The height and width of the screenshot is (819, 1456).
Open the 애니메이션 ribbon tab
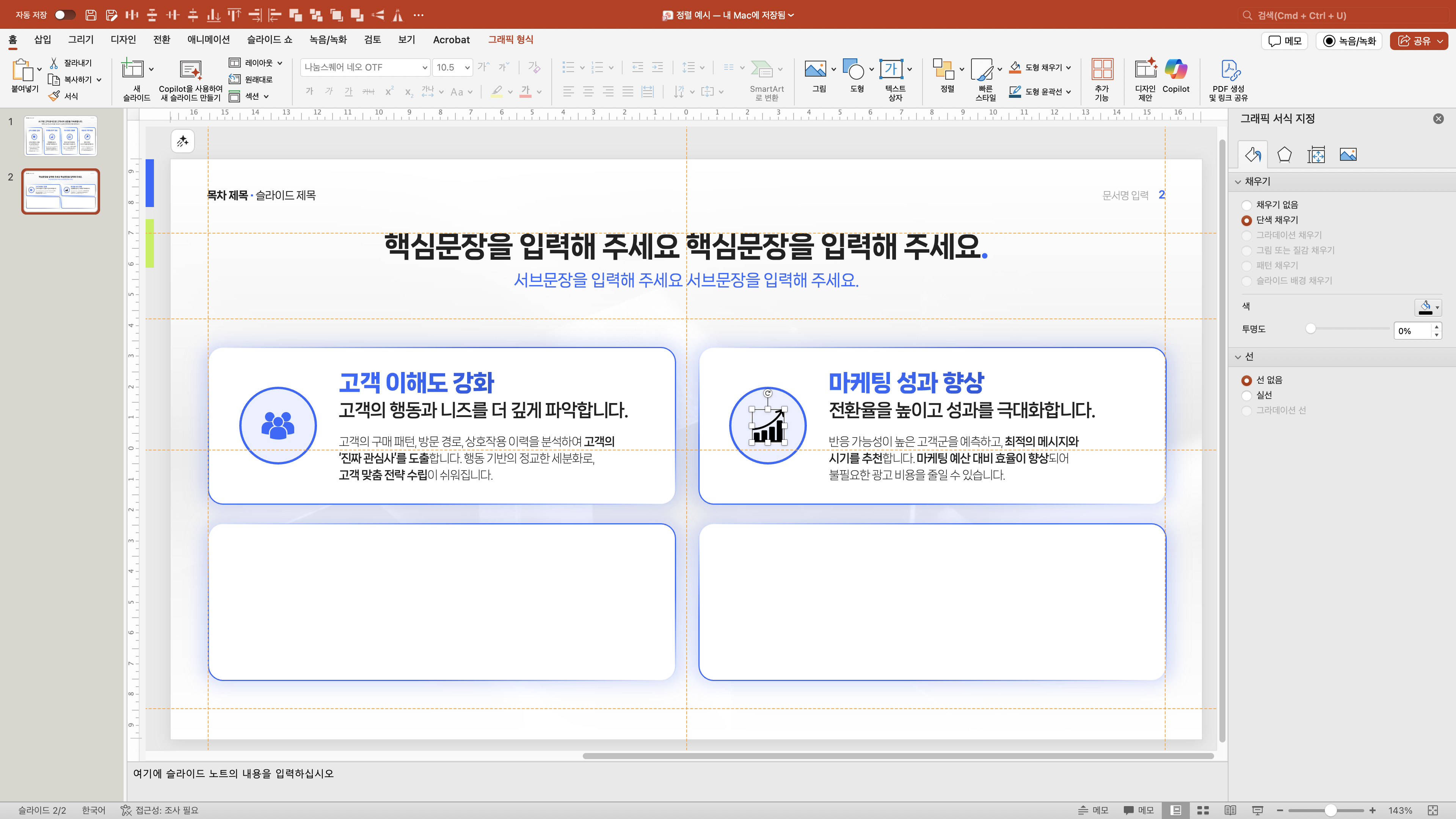208,39
